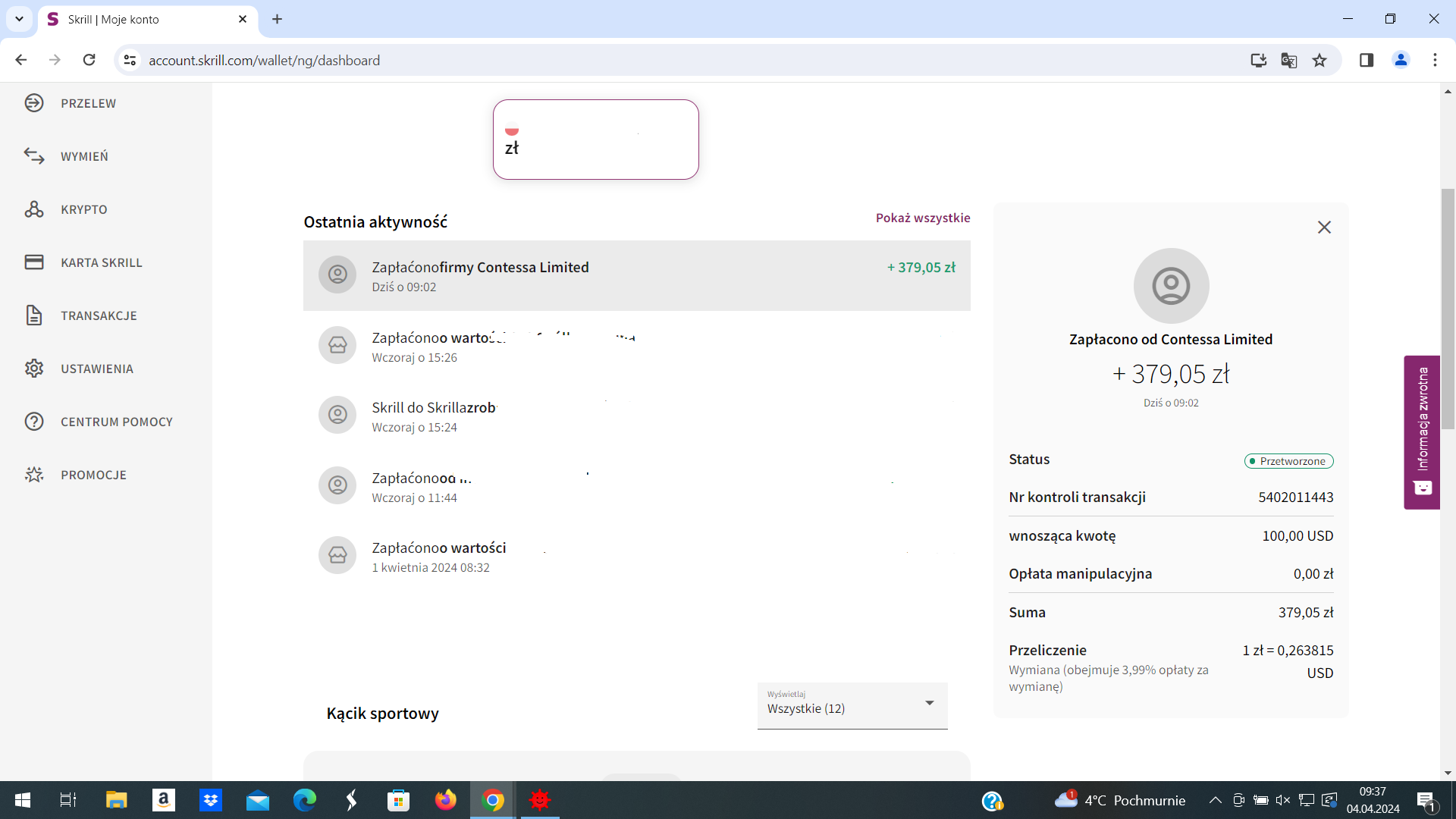View site information icon in address bar
This screenshot has width=1456, height=819.
[x=130, y=60]
